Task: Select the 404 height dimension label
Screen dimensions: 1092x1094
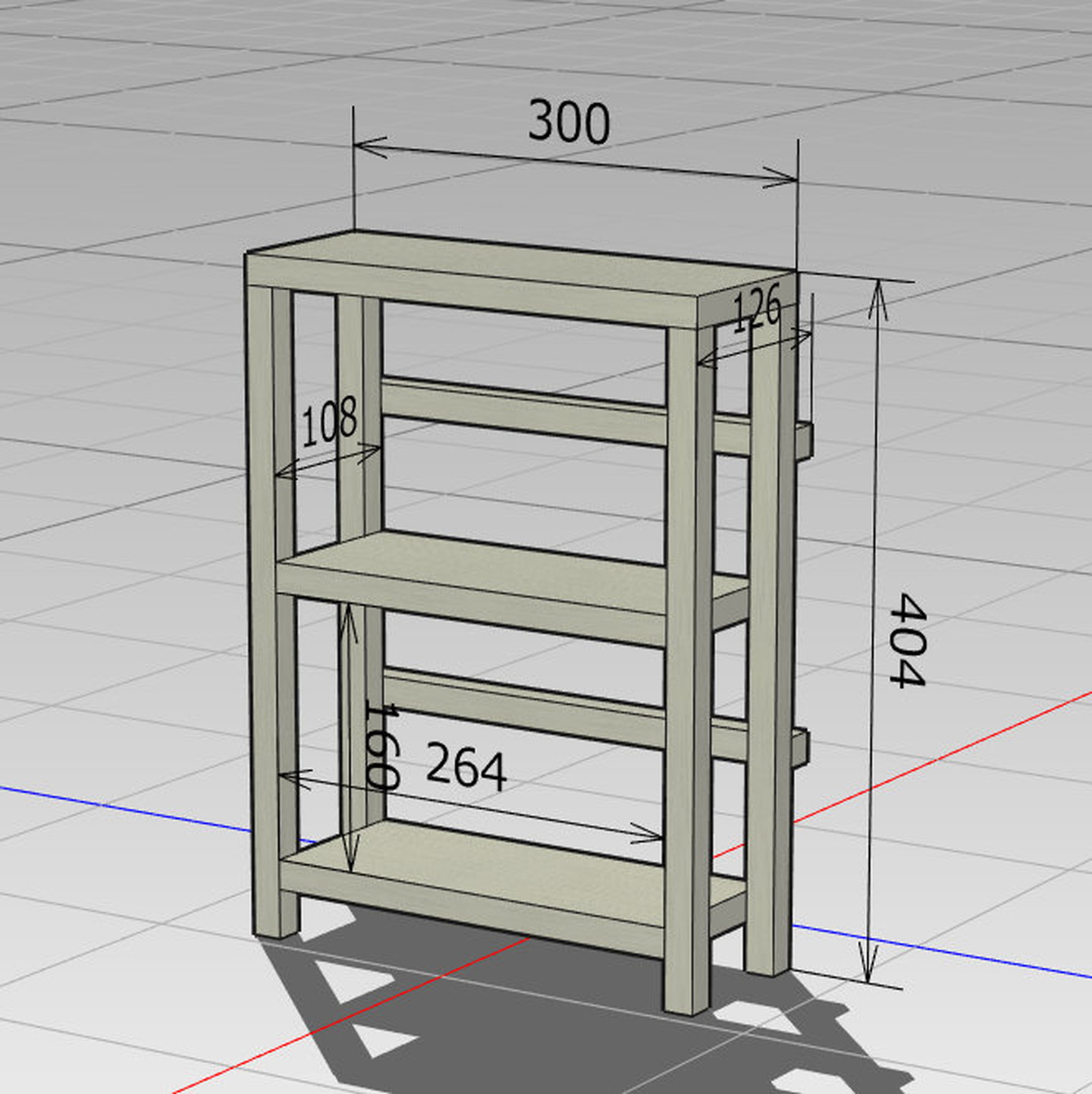Action: coord(908,640)
